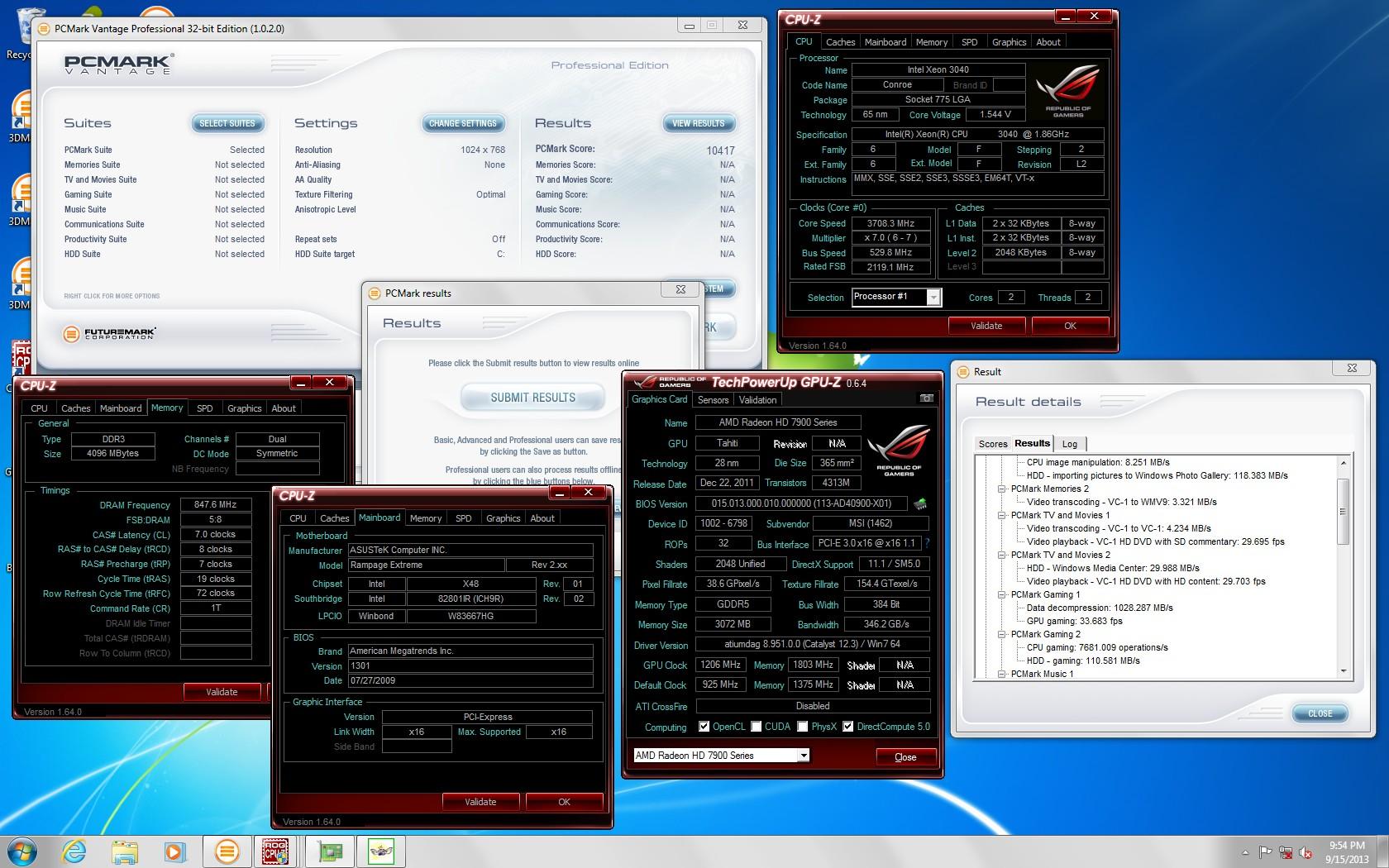Screen dimensions: 1389x868
Task: Click Validate in CPU-Z Memory window
Action: pyautogui.click(x=222, y=692)
